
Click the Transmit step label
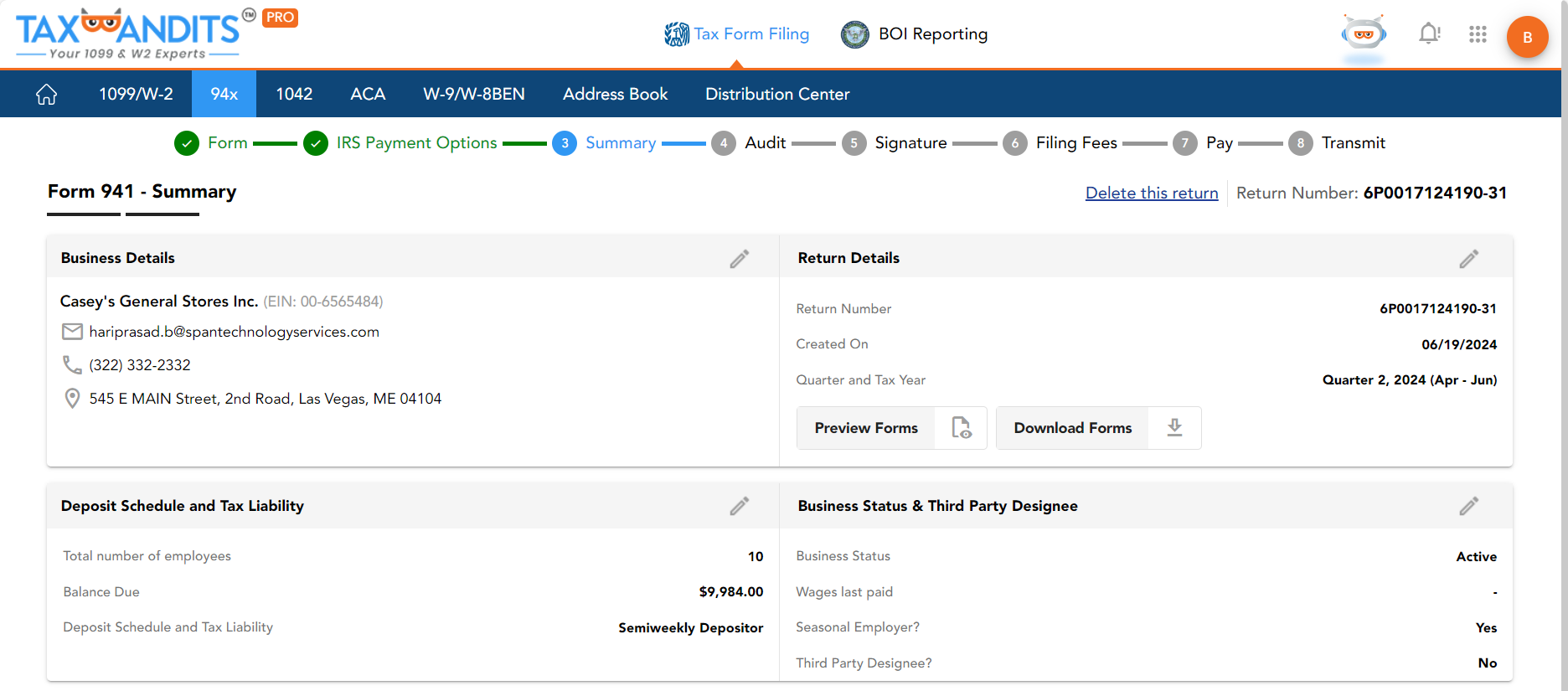tap(1353, 143)
